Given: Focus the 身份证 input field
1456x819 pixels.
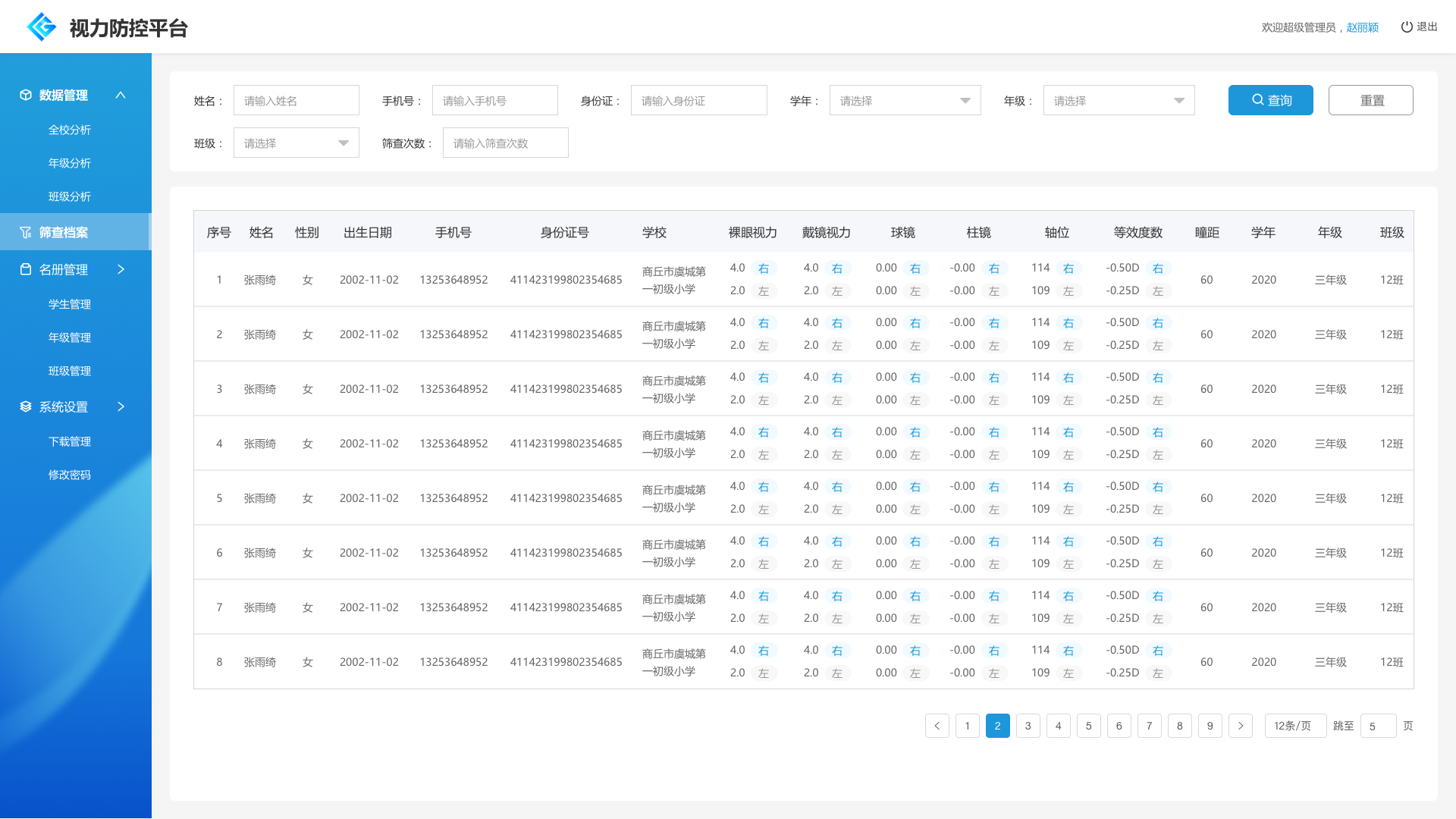Looking at the screenshot, I should click(699, 100).
